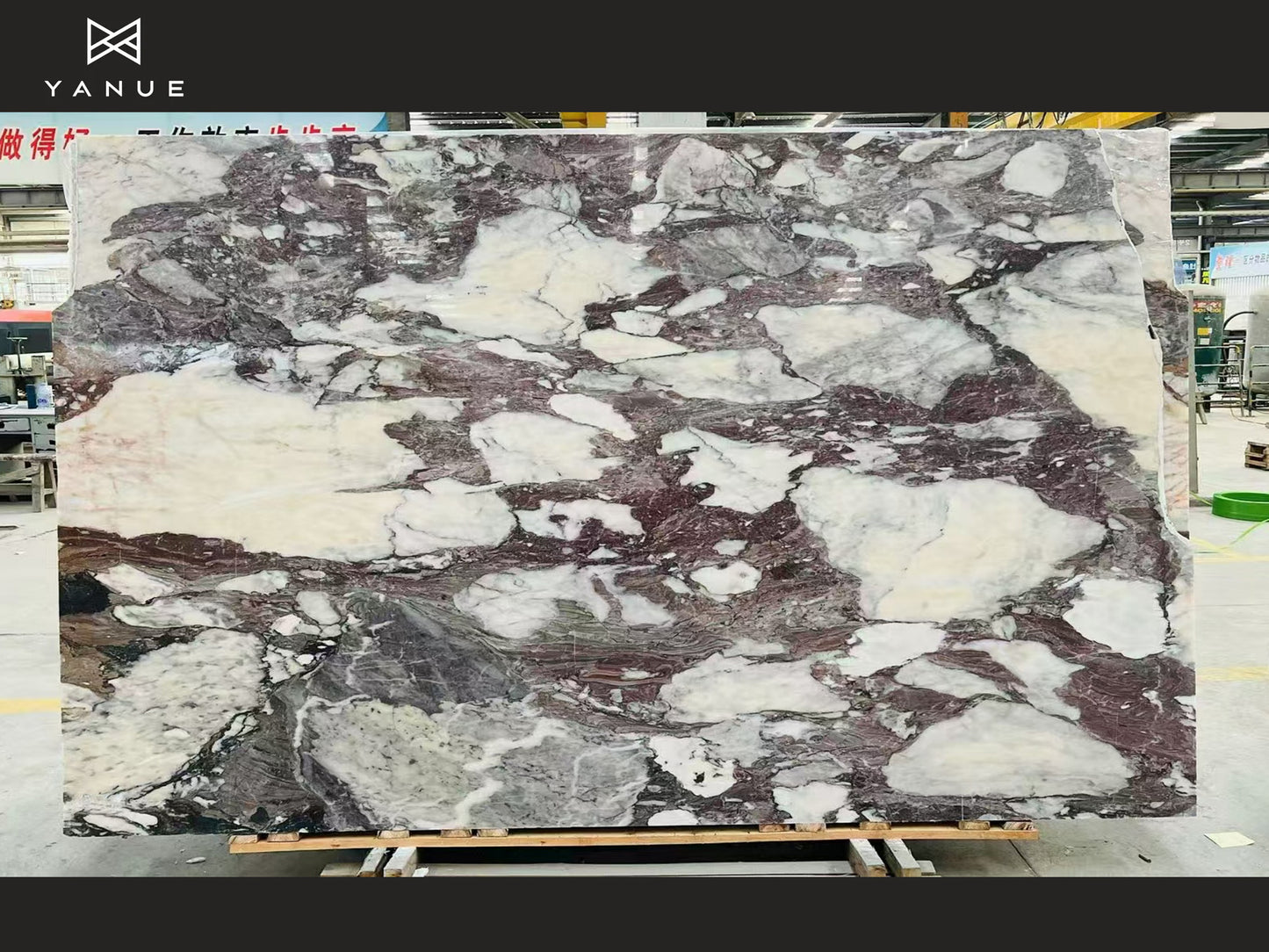Click the black header bar beside logo
Viewport: 1269px width, 952px height.
coord(703,54)
